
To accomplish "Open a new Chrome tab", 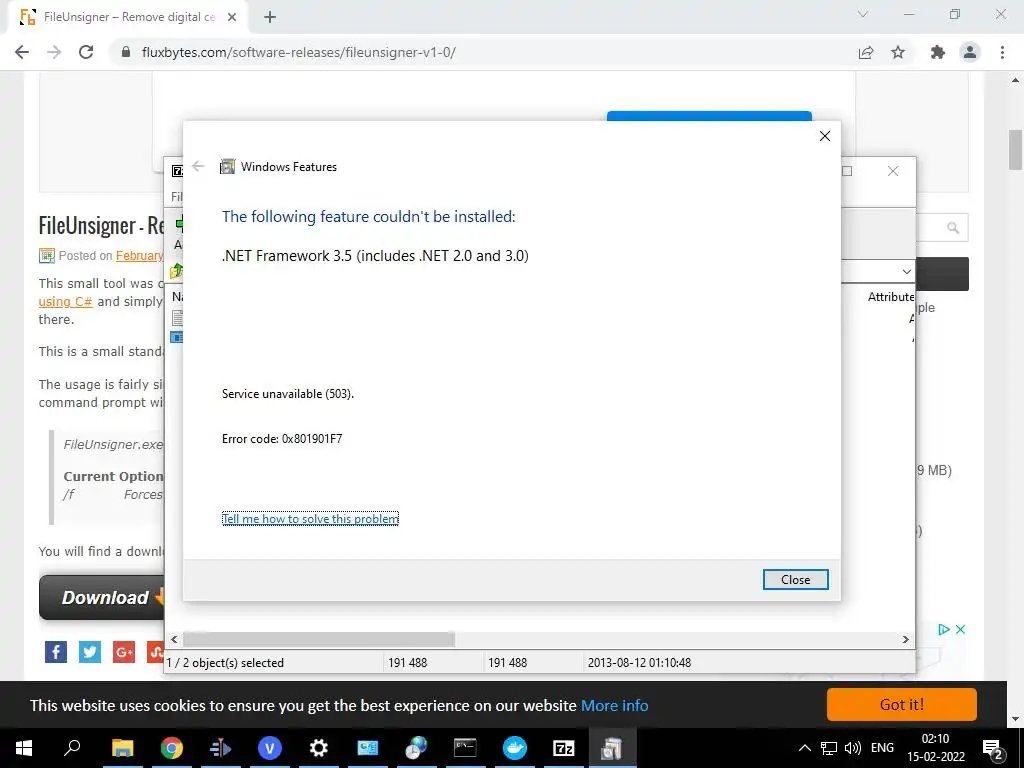I will tap(270, 18).
